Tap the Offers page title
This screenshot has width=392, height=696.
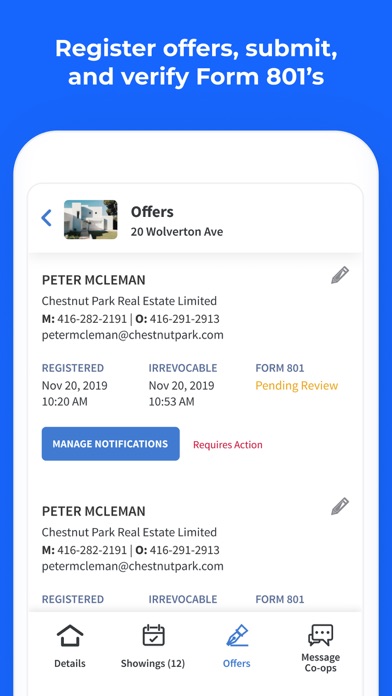click(152, 212)
